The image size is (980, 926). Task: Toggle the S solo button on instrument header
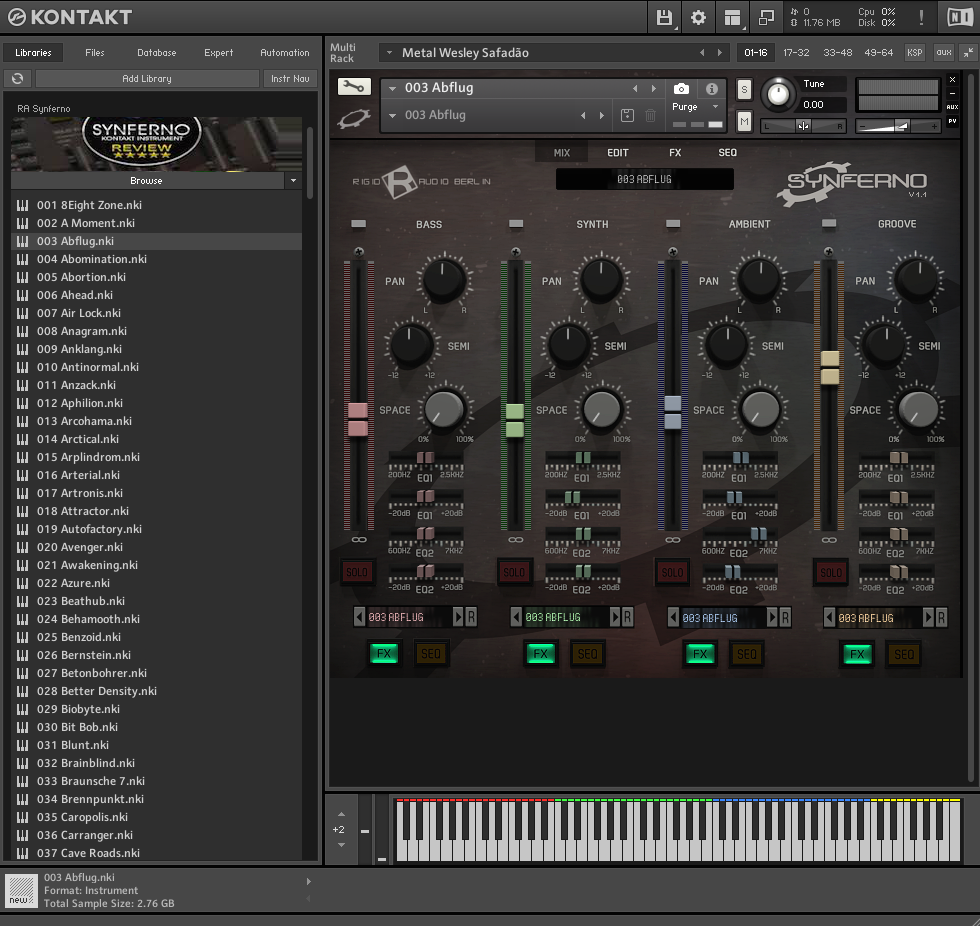(744, 89)
